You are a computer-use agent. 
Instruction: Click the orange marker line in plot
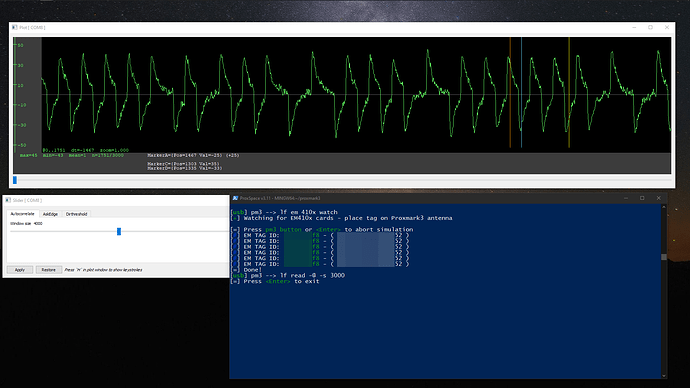tap(510, 92)
